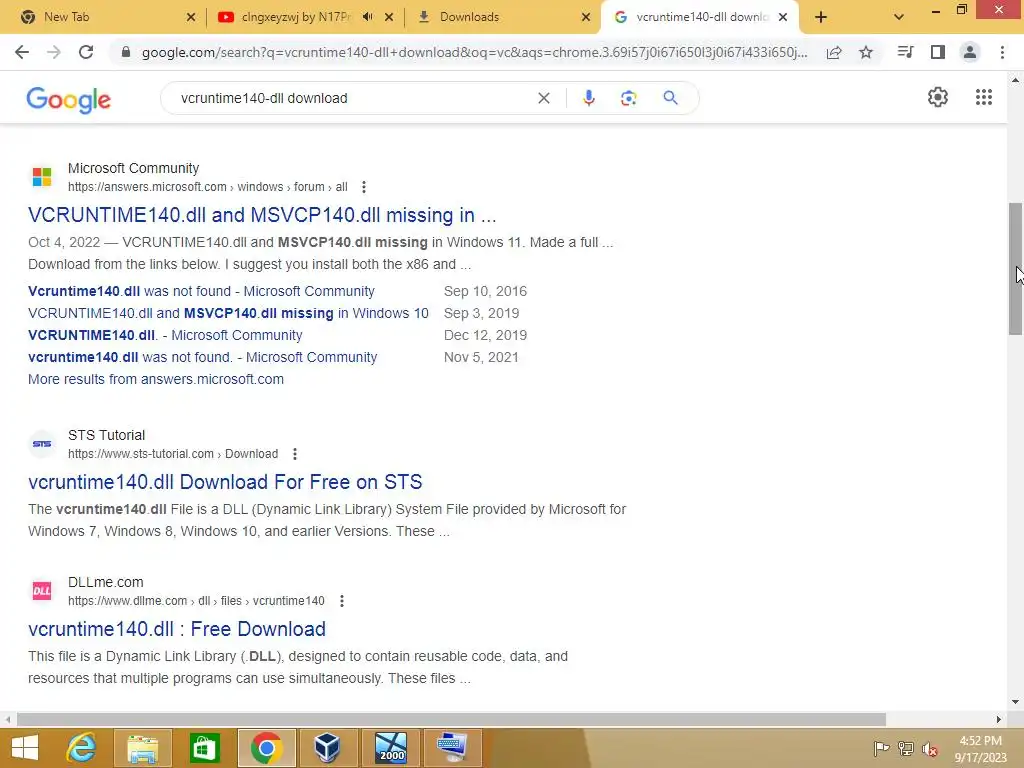Submit search with the magnifier icon

670,98
